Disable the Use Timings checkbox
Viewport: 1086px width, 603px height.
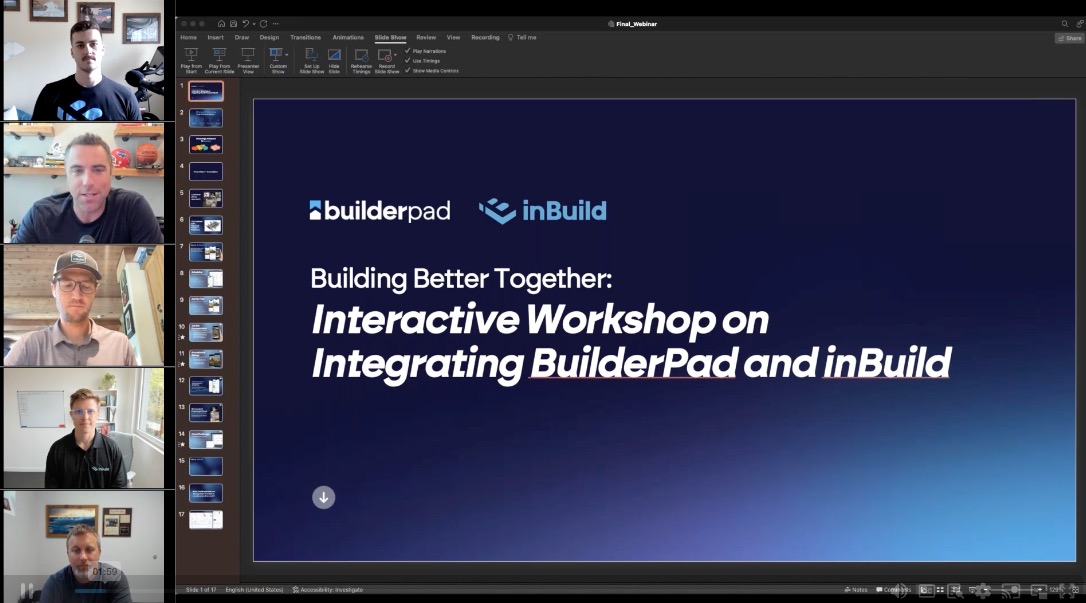[x=407, y=60]
